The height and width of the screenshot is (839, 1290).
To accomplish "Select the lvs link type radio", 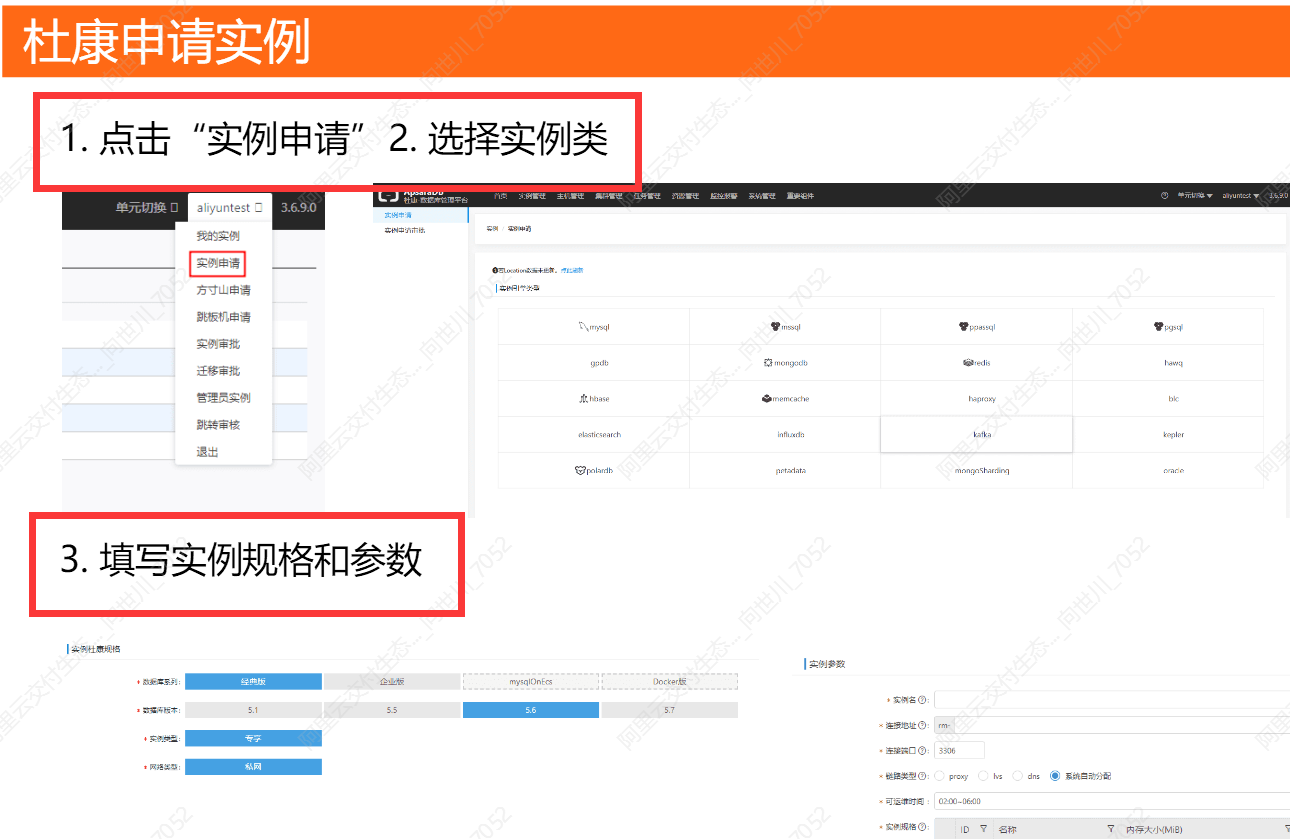I will point(984,776).
